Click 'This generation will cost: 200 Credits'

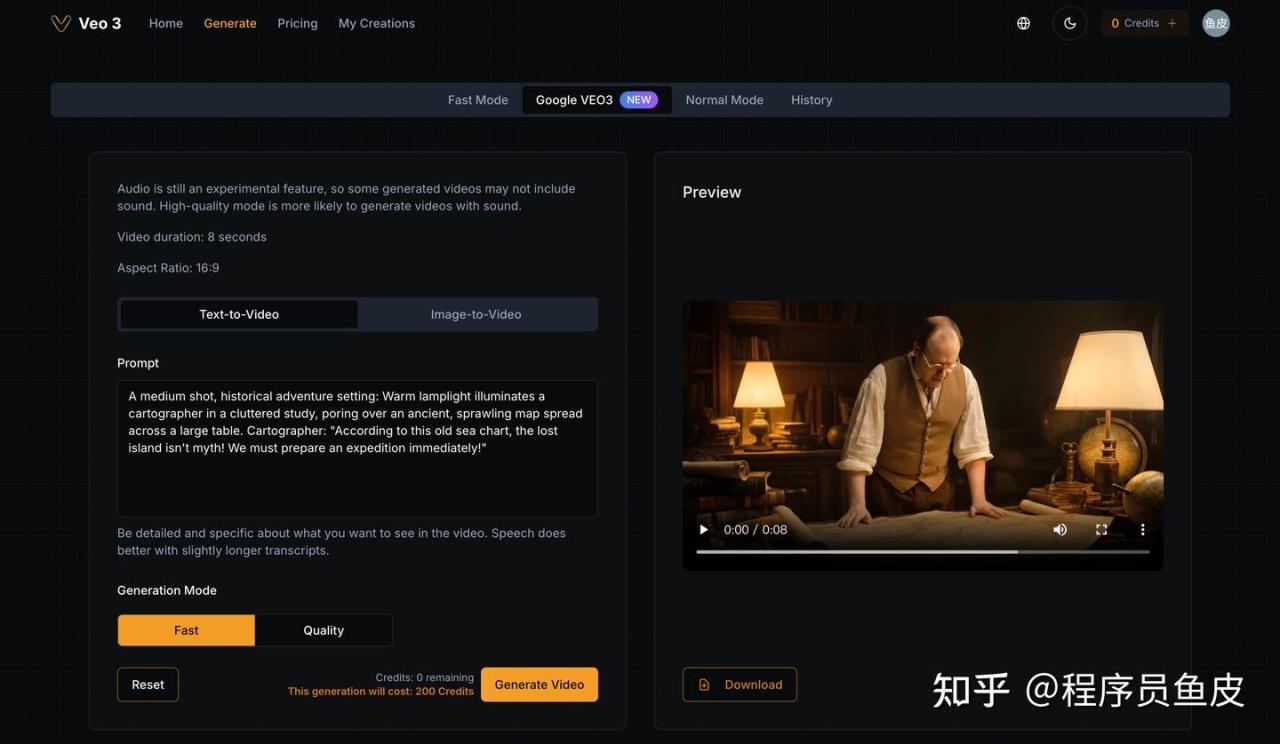coord(381,691)
